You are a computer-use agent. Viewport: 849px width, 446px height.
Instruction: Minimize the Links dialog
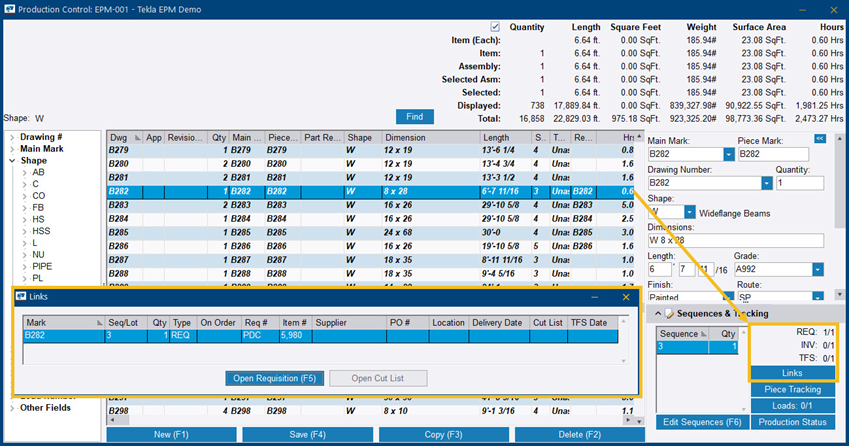(595, 297)
